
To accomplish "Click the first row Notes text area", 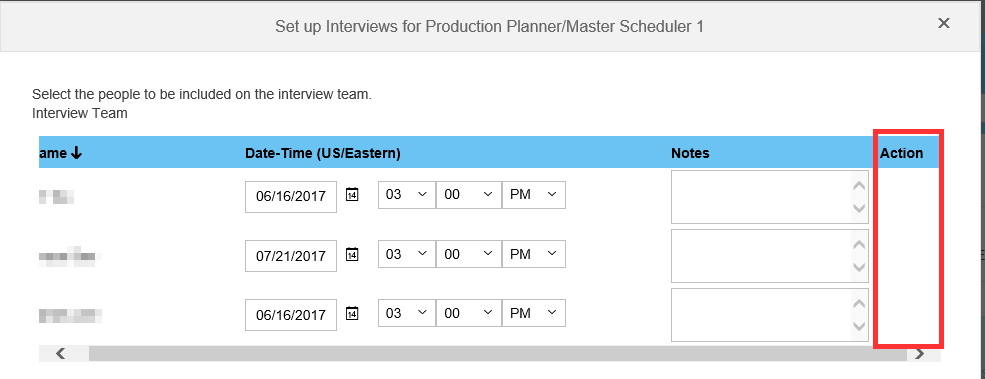I will pos(770,197).
